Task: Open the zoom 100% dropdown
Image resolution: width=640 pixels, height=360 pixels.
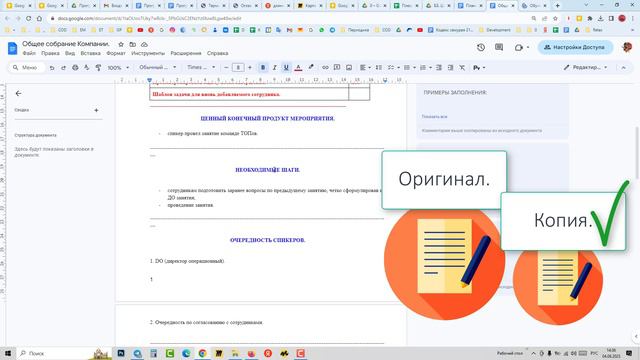Action: [x=118, y=68]
